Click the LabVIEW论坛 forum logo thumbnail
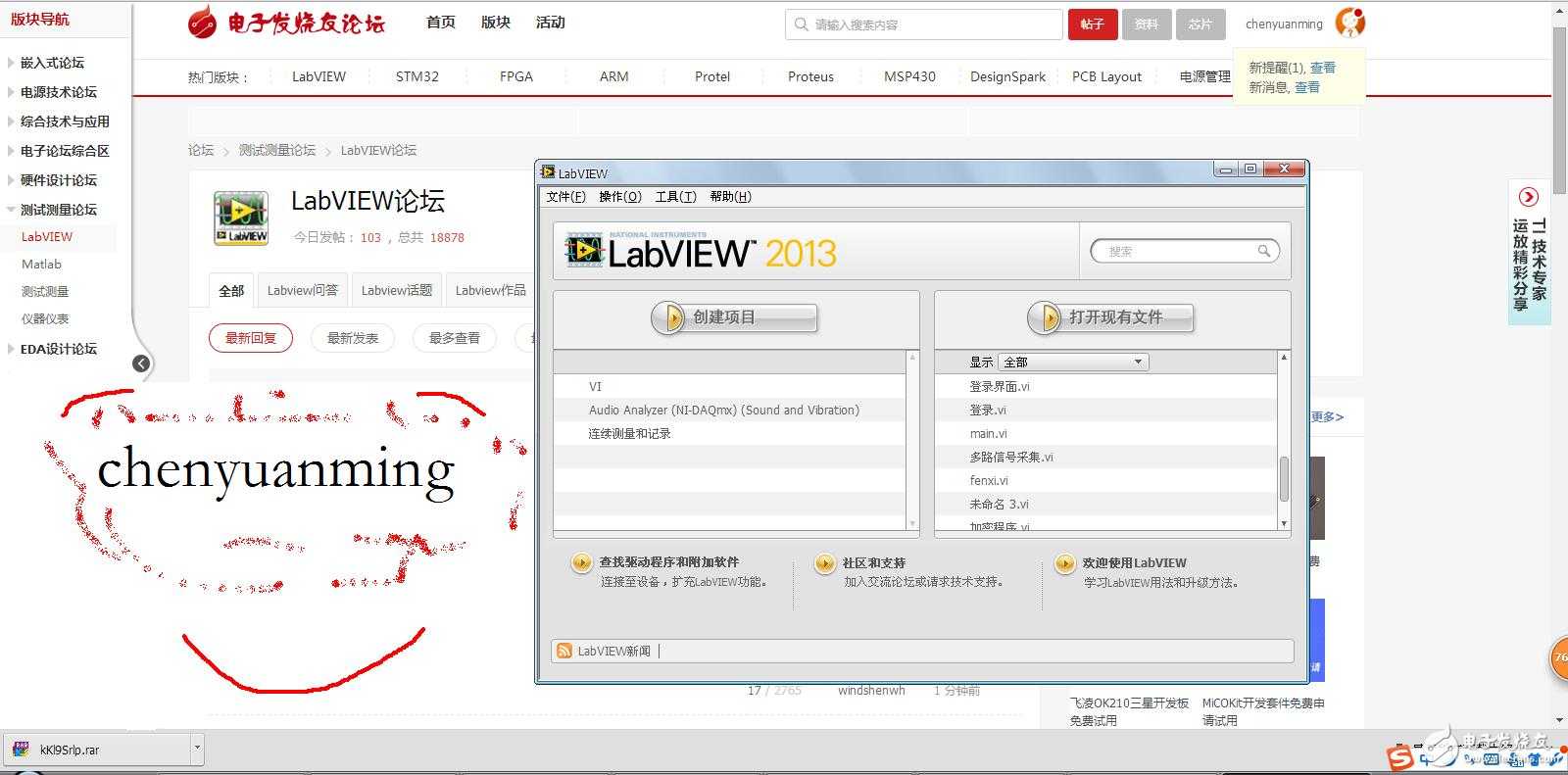Viewport: 1568px width, 775px height. [241, 218]
